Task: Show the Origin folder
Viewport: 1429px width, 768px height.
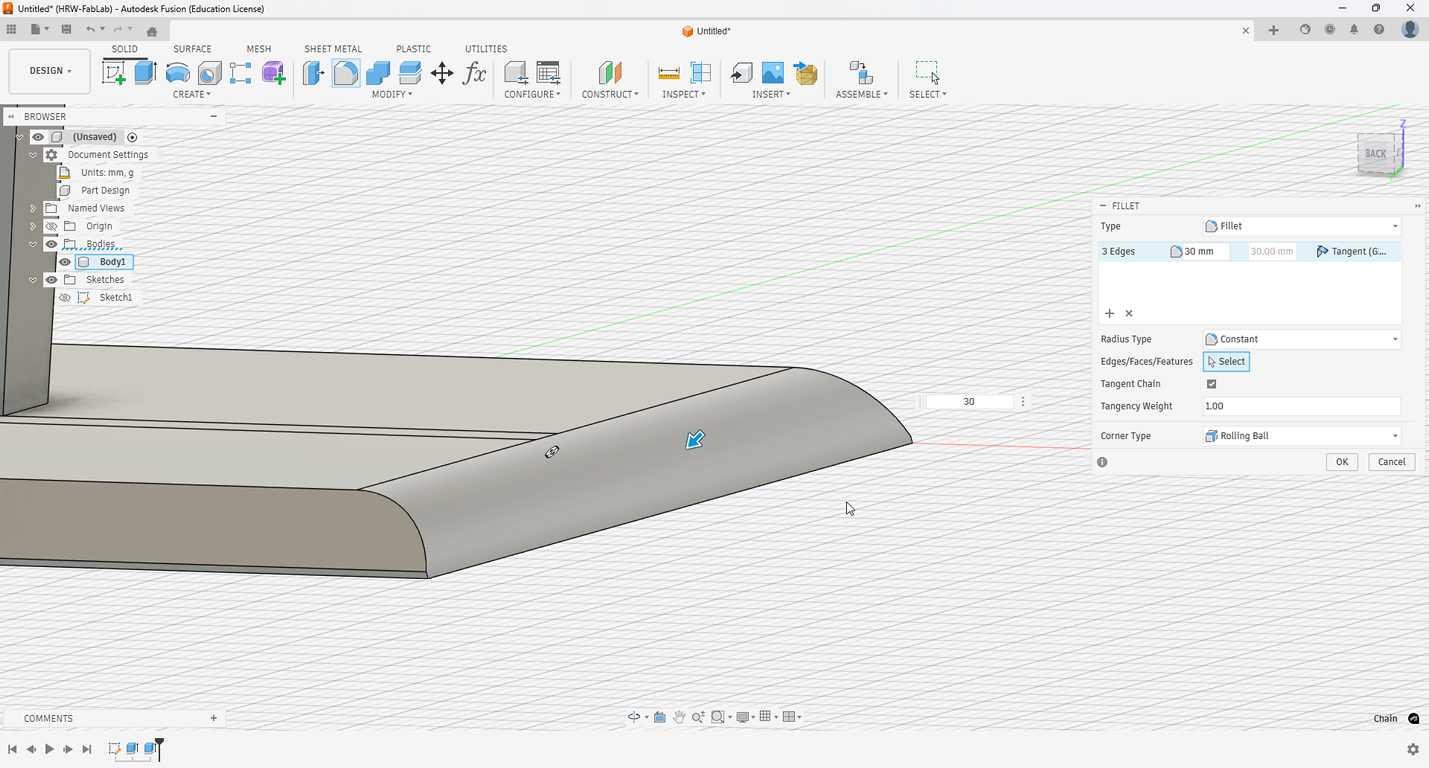Action: click(51, 226)
